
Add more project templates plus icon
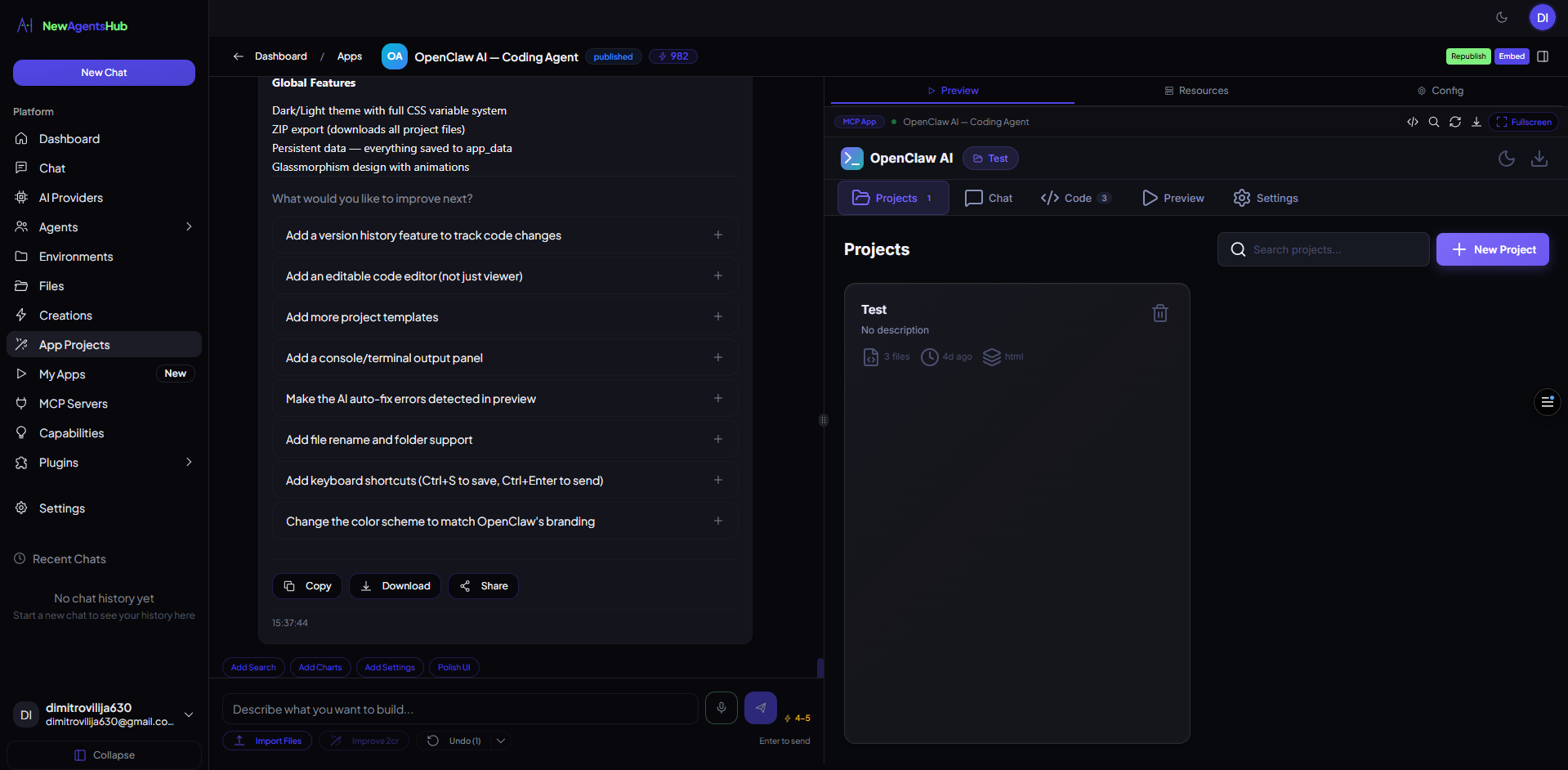[x=718, y=316]
